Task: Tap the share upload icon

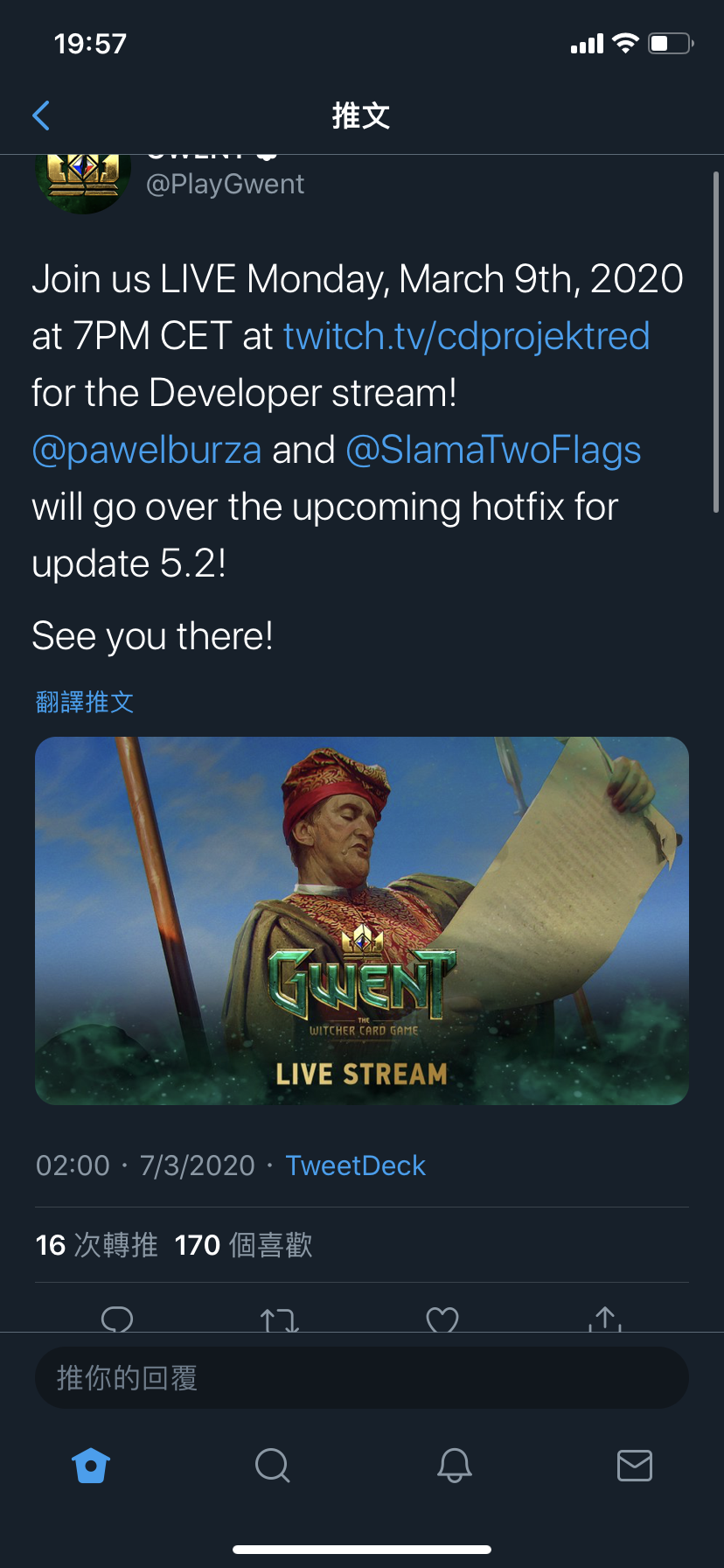Action: coord(605,1319)
